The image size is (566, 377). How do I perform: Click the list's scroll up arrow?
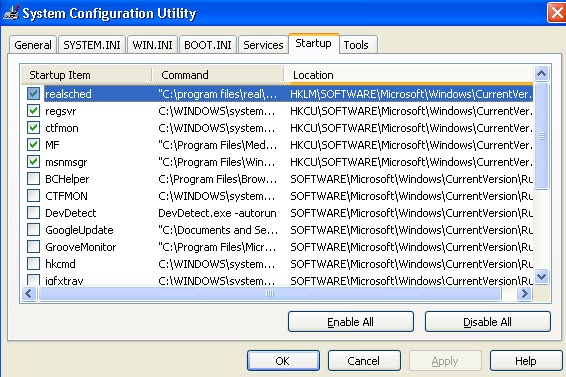[x=541, y=74]
